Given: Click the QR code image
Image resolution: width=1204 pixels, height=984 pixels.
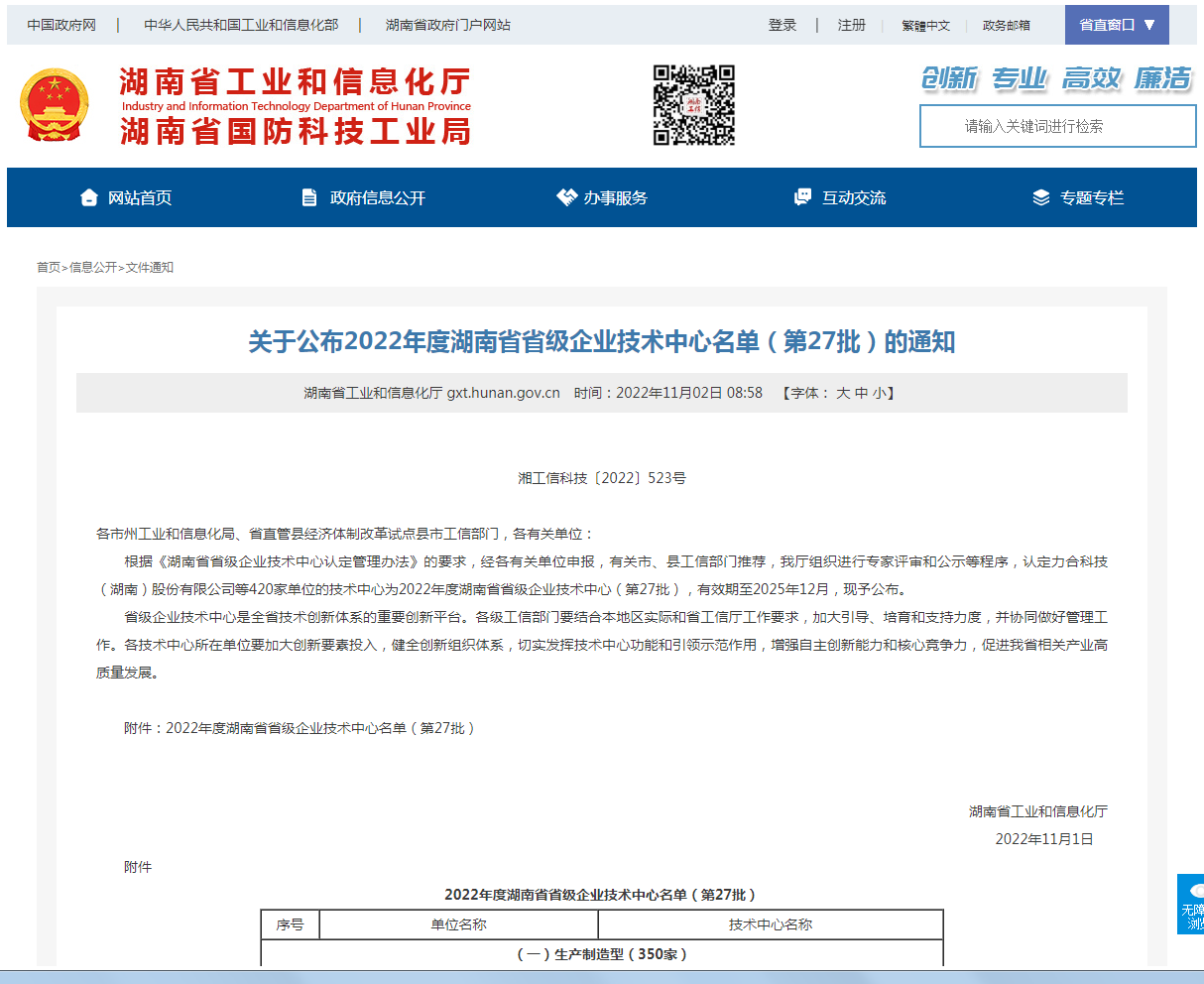Looking at the screenshot, I should point(694,105).
